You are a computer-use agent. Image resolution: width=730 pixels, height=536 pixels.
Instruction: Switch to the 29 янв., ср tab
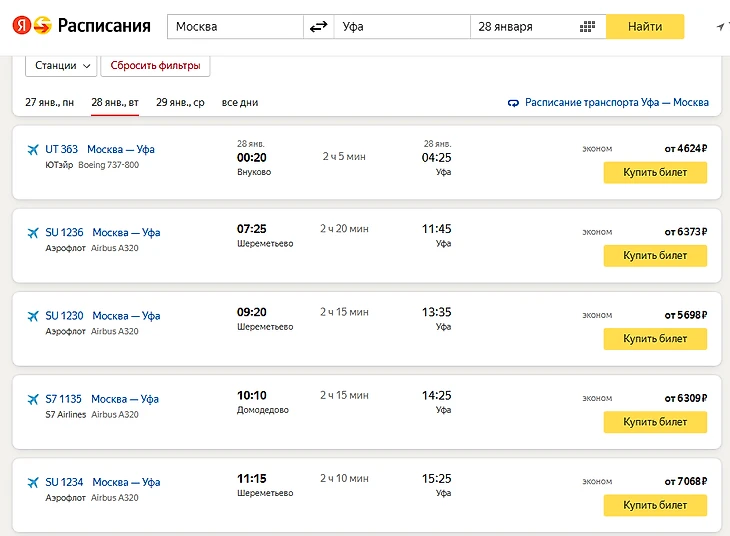pos(180,102)
